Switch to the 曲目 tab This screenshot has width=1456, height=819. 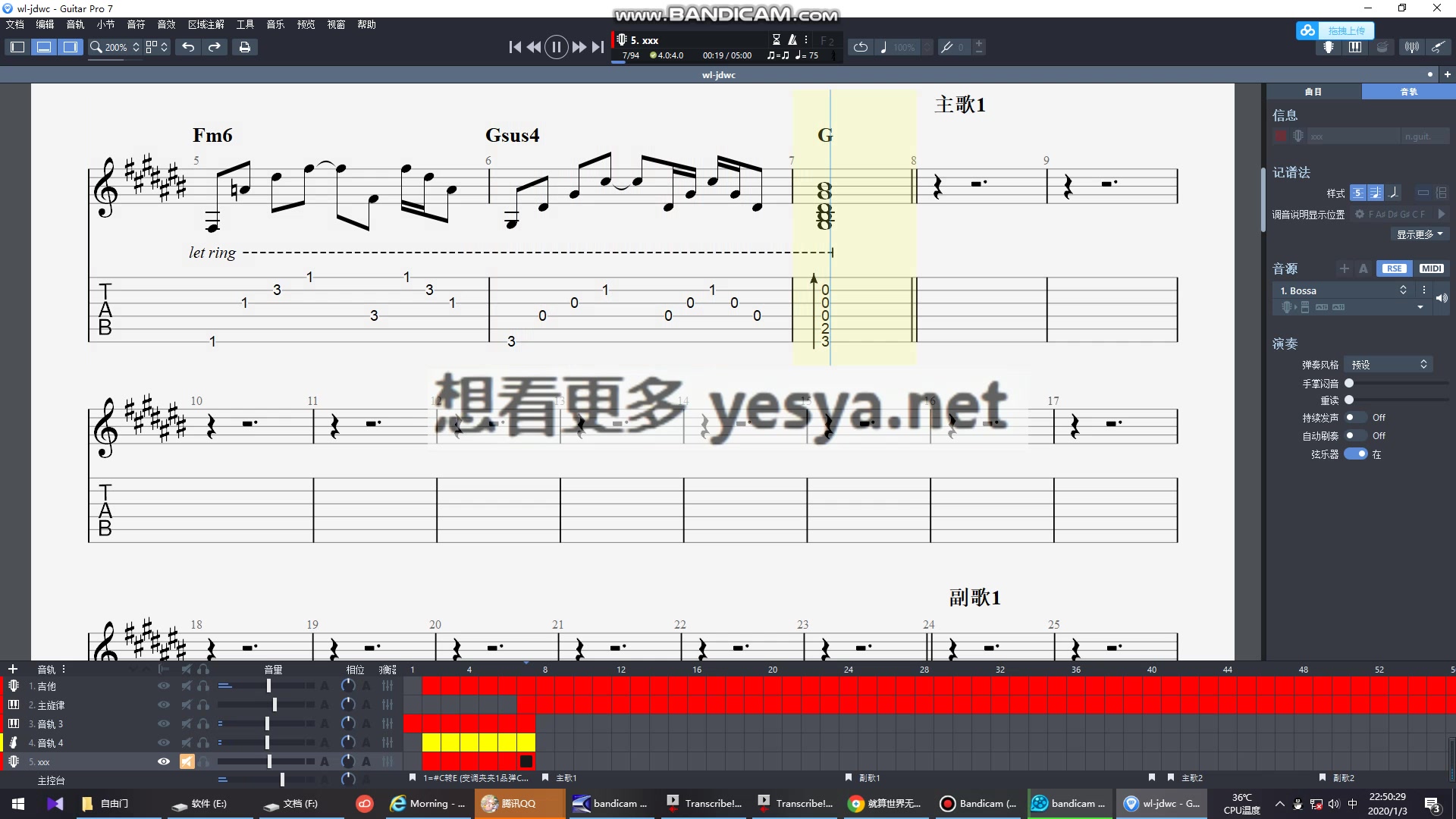point(1313,91)
